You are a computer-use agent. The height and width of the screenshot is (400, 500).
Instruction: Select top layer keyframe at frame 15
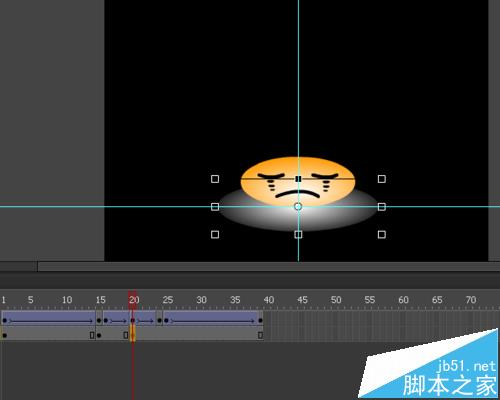click(x=99, y=320)
